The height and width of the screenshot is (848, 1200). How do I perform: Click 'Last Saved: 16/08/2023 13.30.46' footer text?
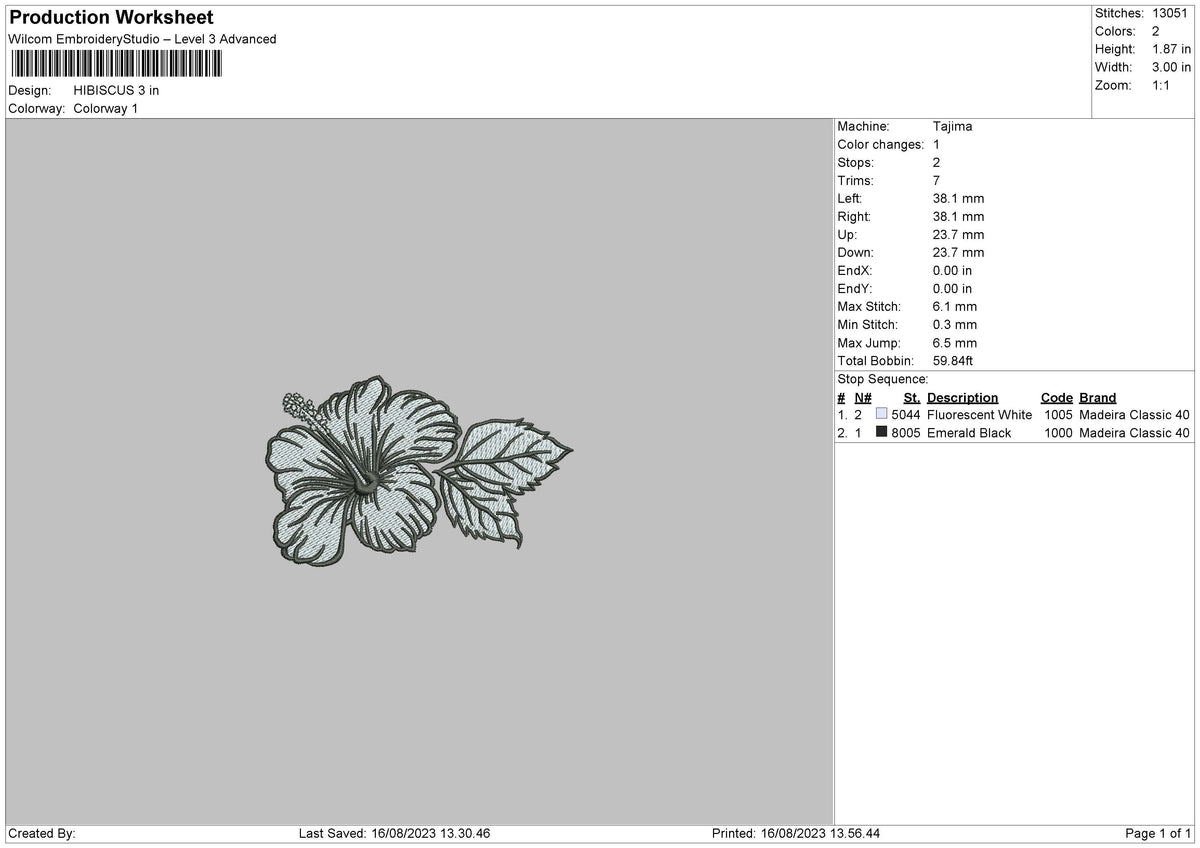pos(394,833)
